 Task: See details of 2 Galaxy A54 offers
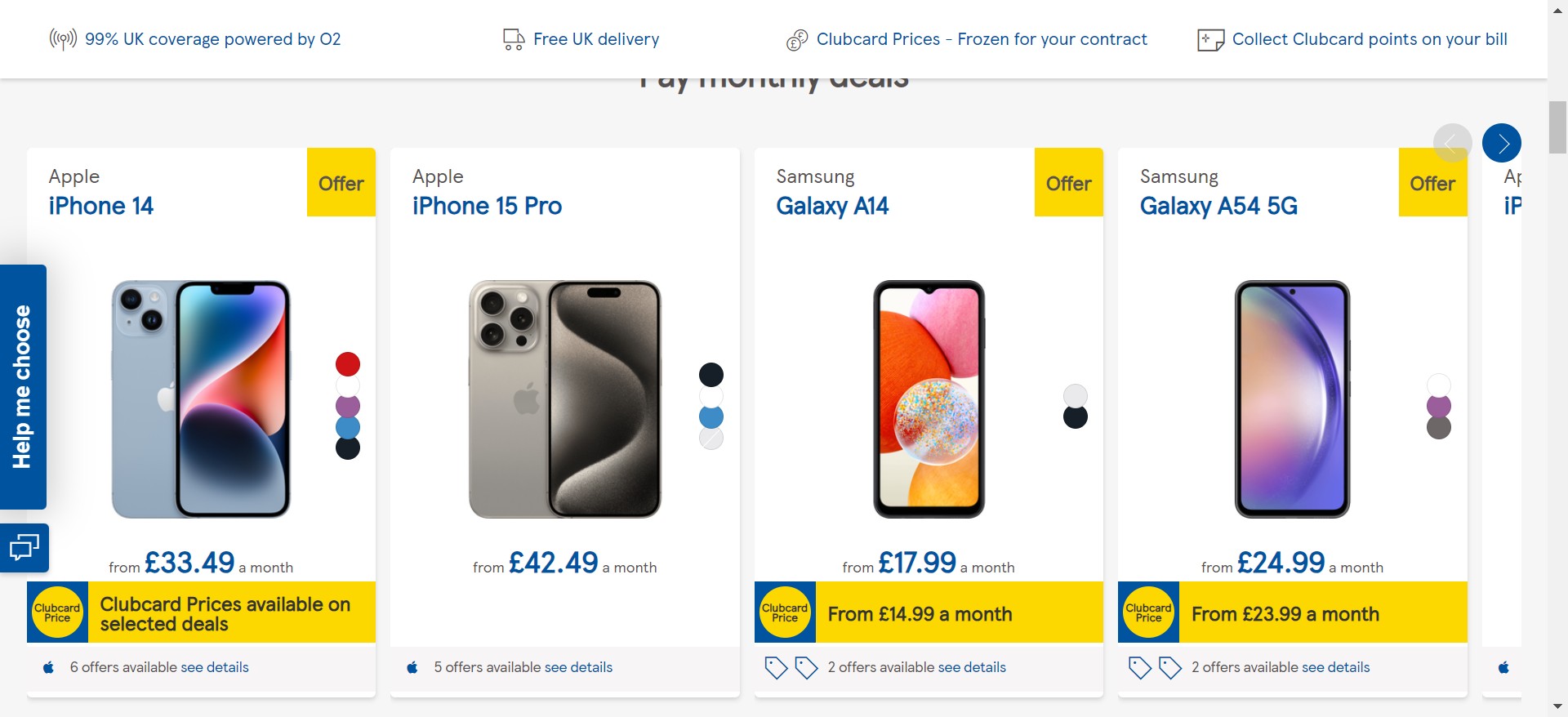1335,667
